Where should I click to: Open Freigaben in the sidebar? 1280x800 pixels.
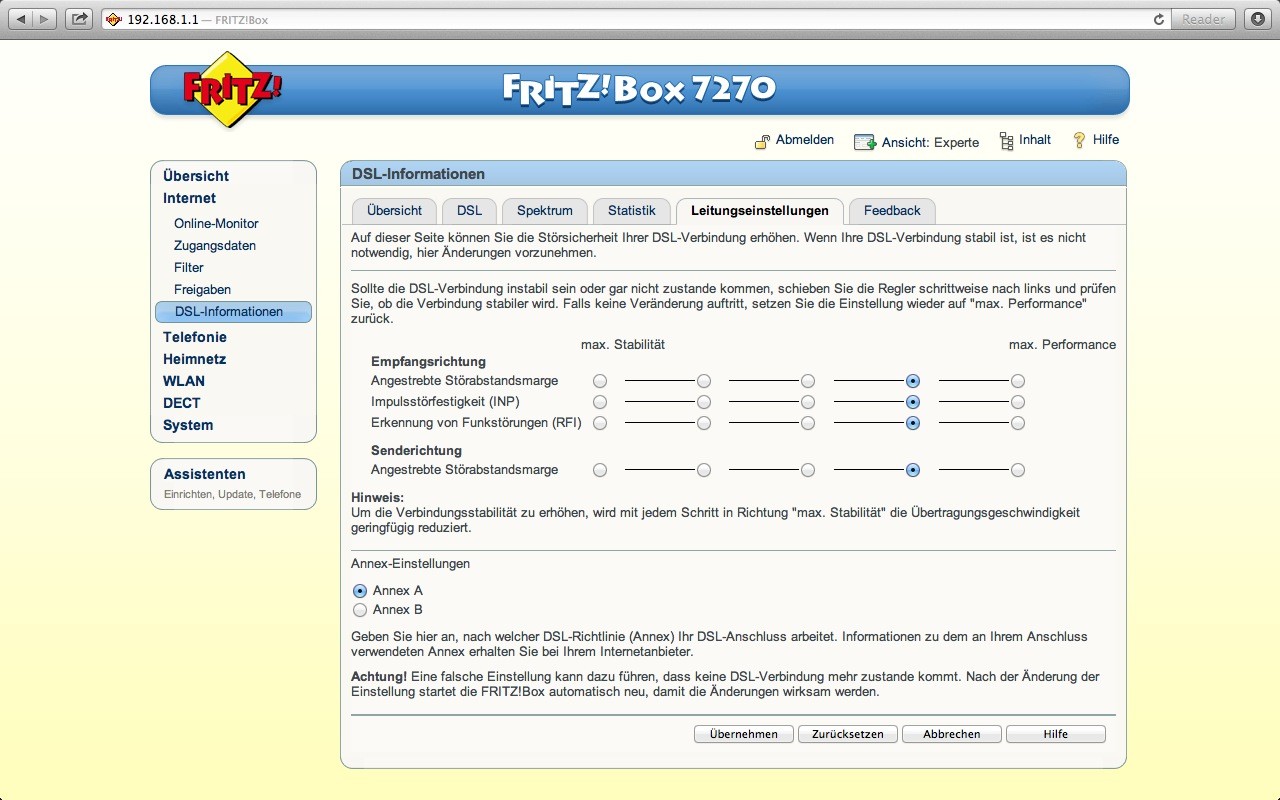coord(202,290)
